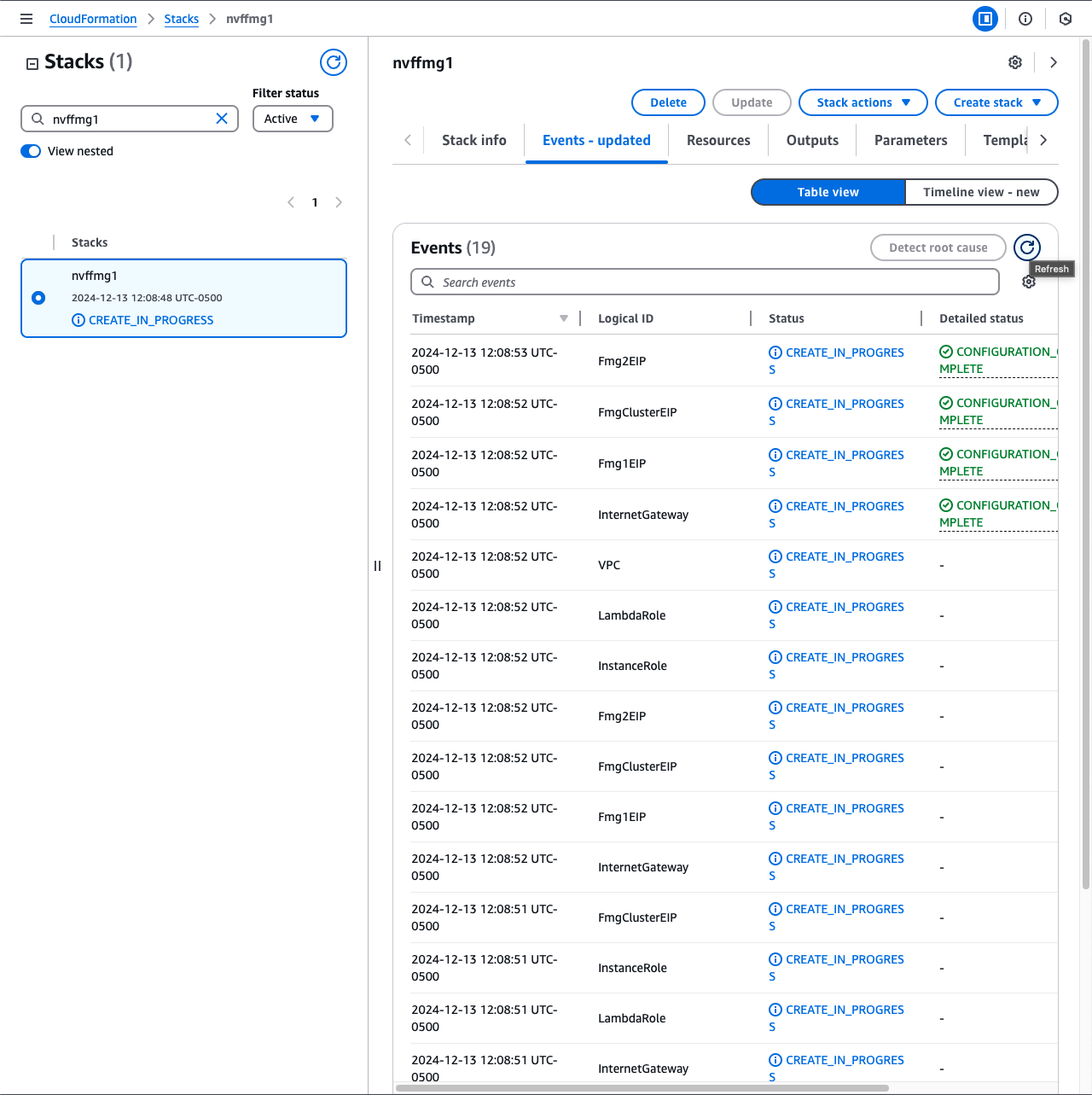Screen dimensions: 1092x1095
Task: Expand the Stack actions dropdown
Action: click(863, 102)
